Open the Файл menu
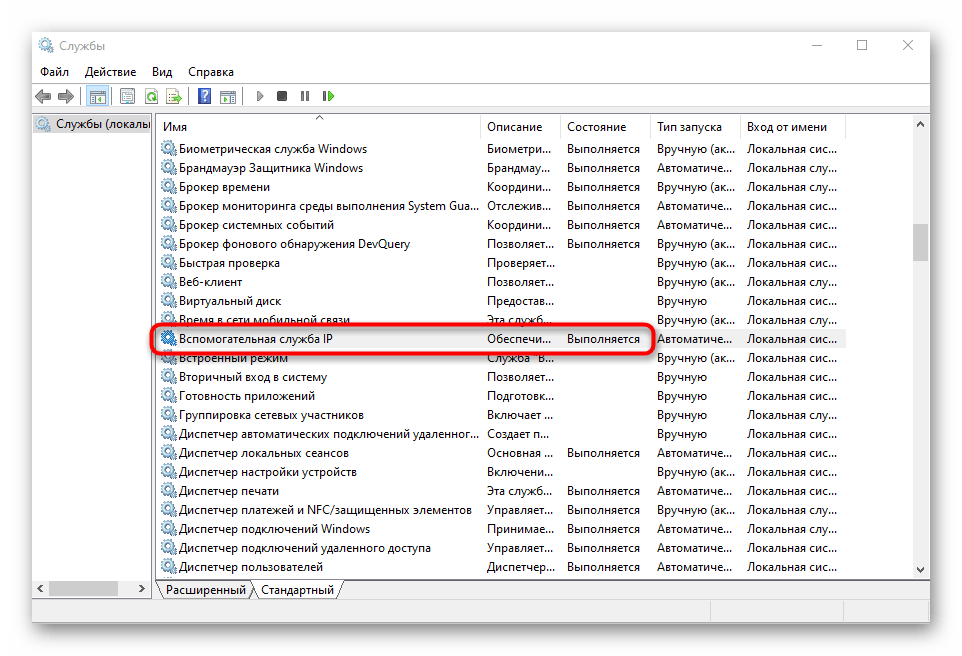 [x=54, y=72]
